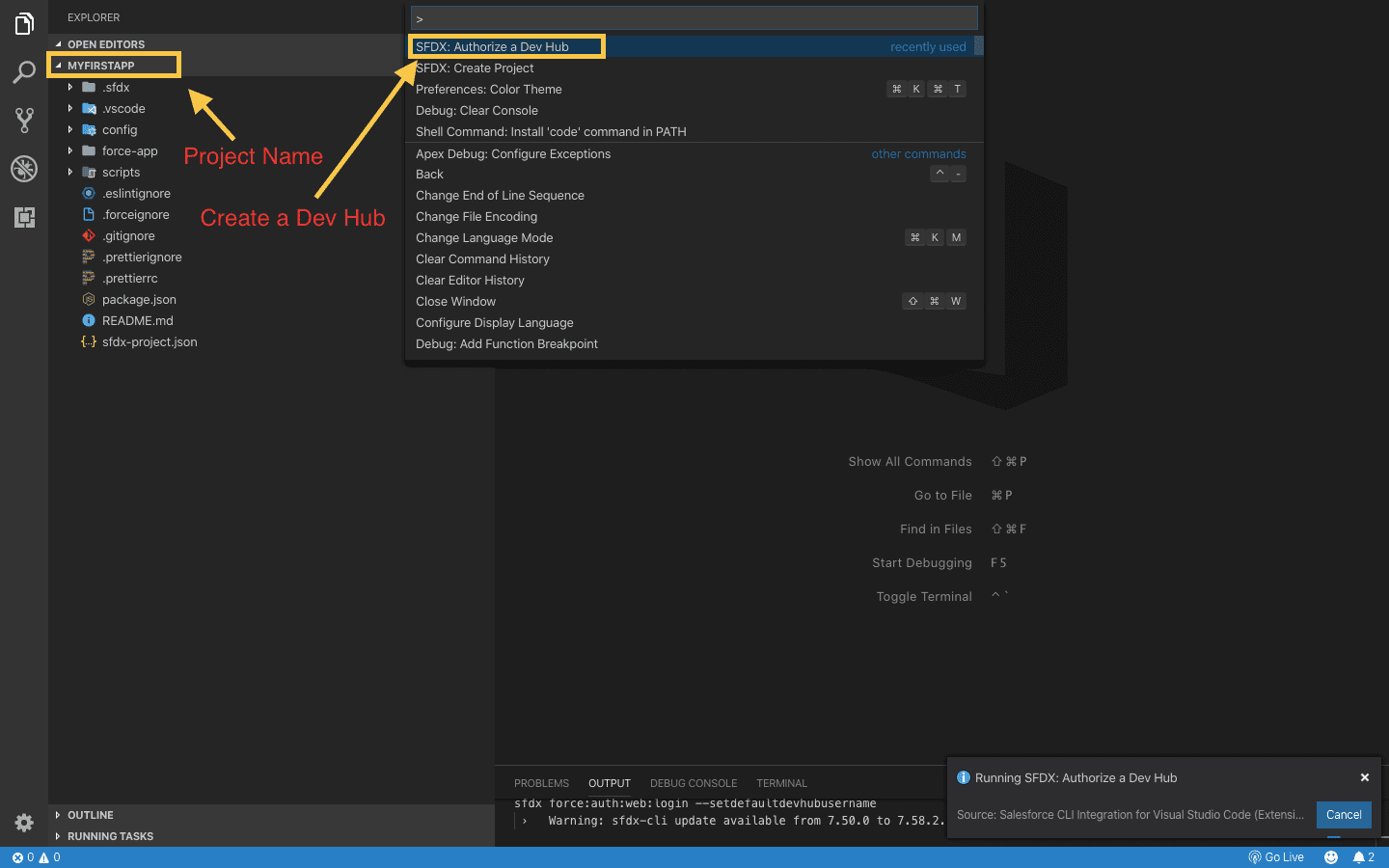Image resolution: width=1389 pixels, height=868 pixels.
Task: Select Apex Debug: Configure Exceptions command
Action: 690,153
